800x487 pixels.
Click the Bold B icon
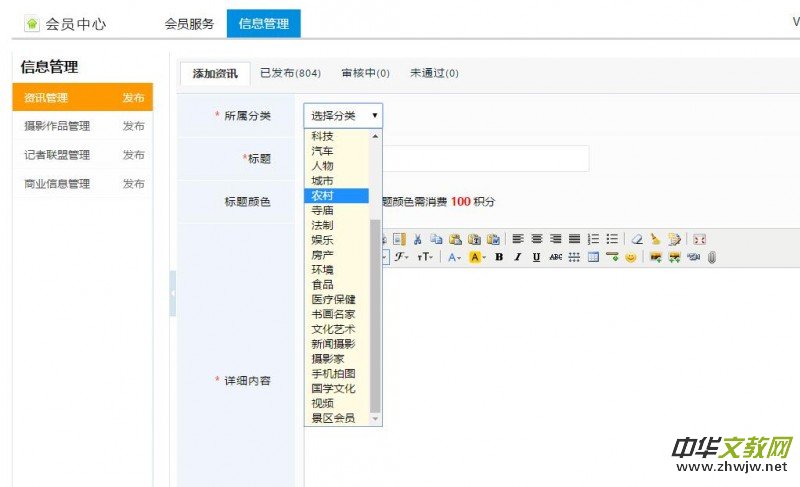coord(499,257)
